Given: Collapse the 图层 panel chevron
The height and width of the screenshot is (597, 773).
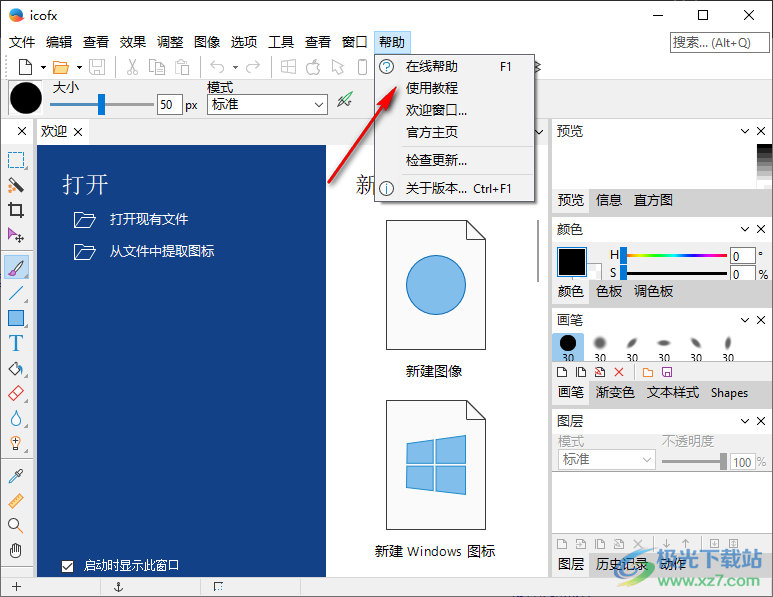Looking at the screenshot, I should [745, 421].
